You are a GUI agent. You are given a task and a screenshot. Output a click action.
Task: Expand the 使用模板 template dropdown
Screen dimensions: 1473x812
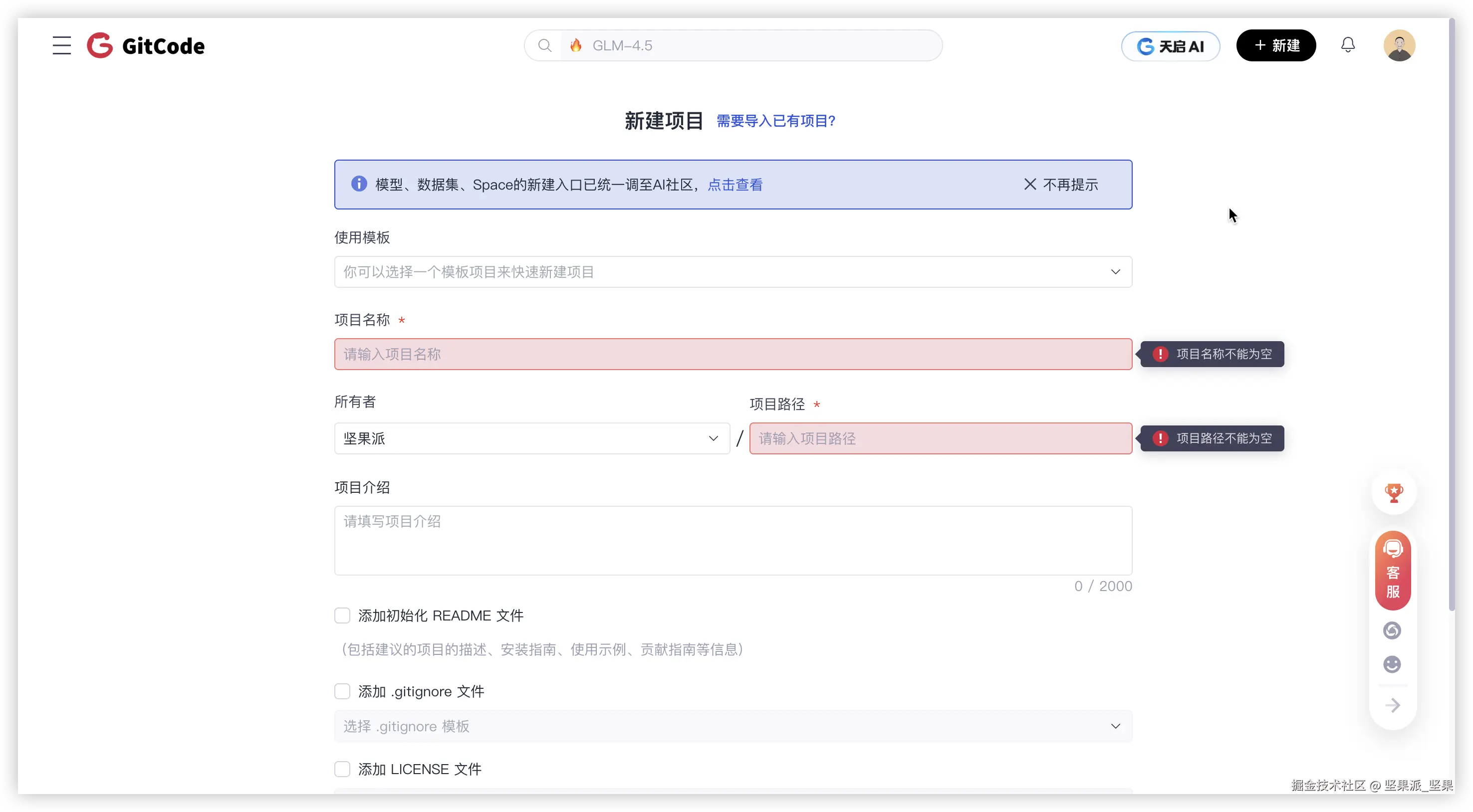click(x=733, y=272)
